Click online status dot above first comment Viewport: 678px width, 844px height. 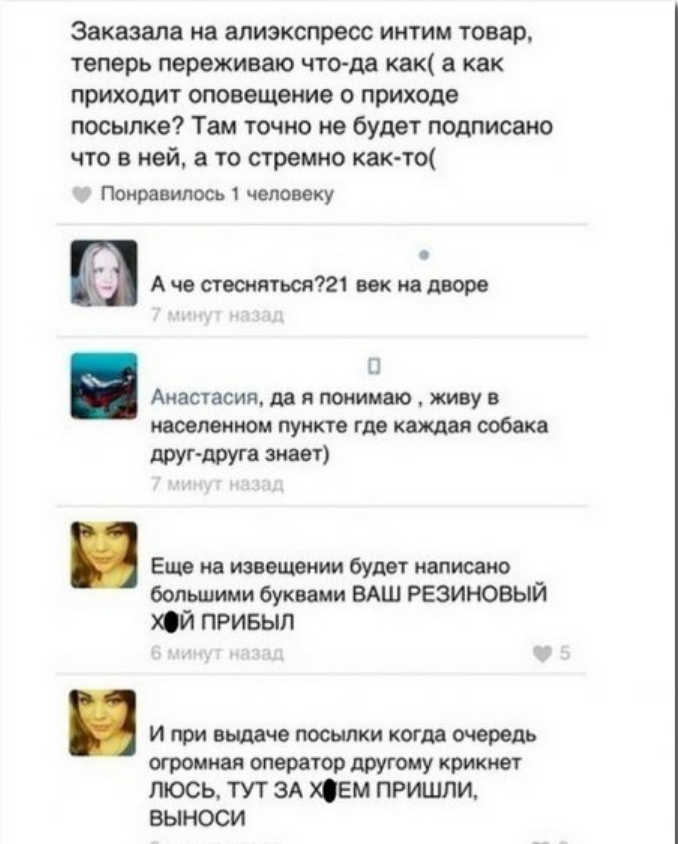424,255
